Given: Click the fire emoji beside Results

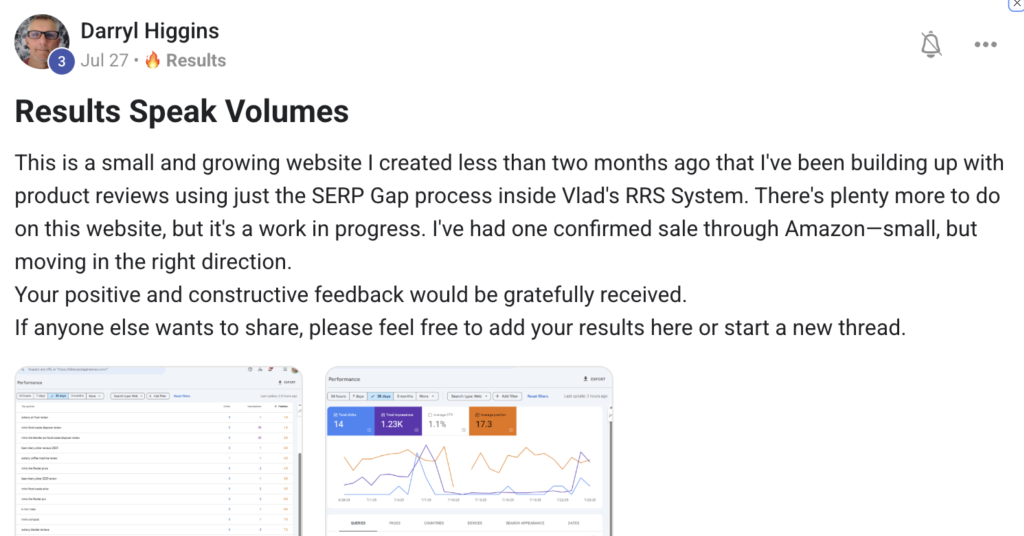Looking at the screenshot, I should pos(153,60).
